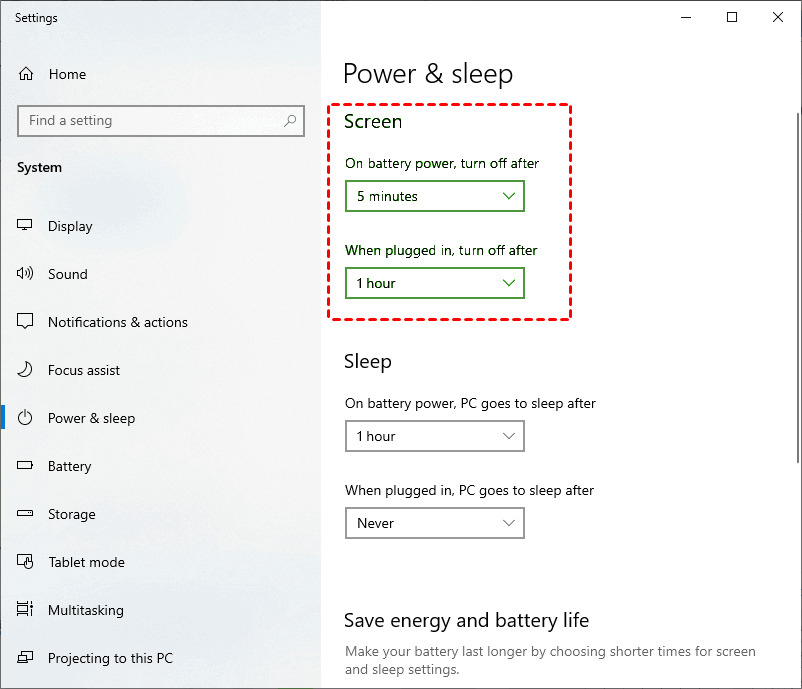Click the Sleep section heading

(368, 362)
